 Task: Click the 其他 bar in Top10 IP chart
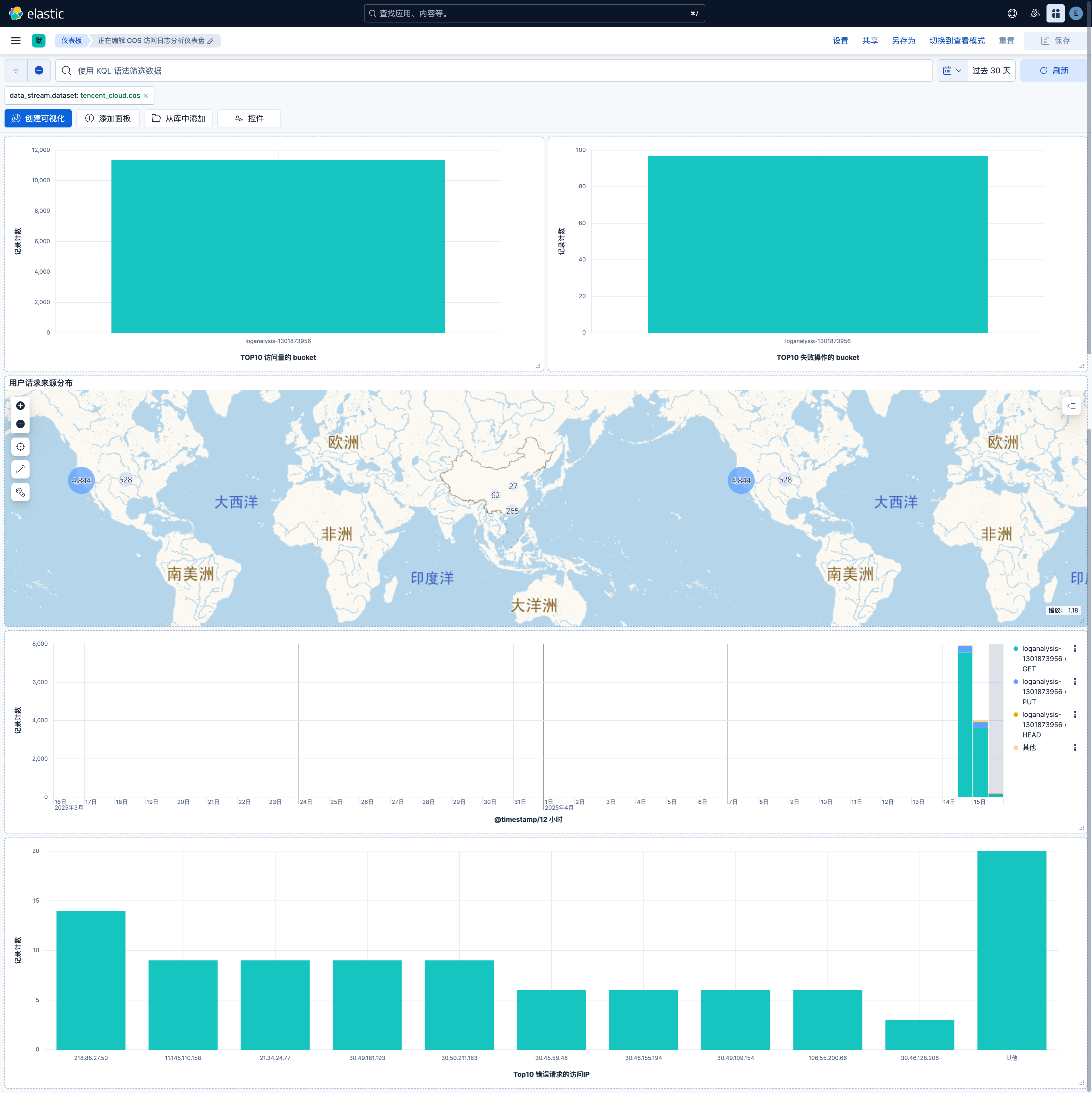pos(1011,950)
